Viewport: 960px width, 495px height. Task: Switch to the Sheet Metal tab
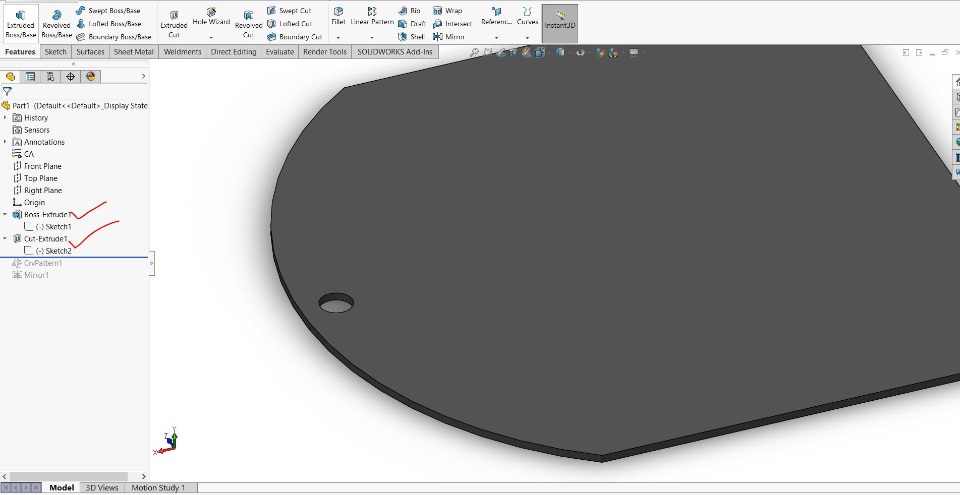[133, 52]
